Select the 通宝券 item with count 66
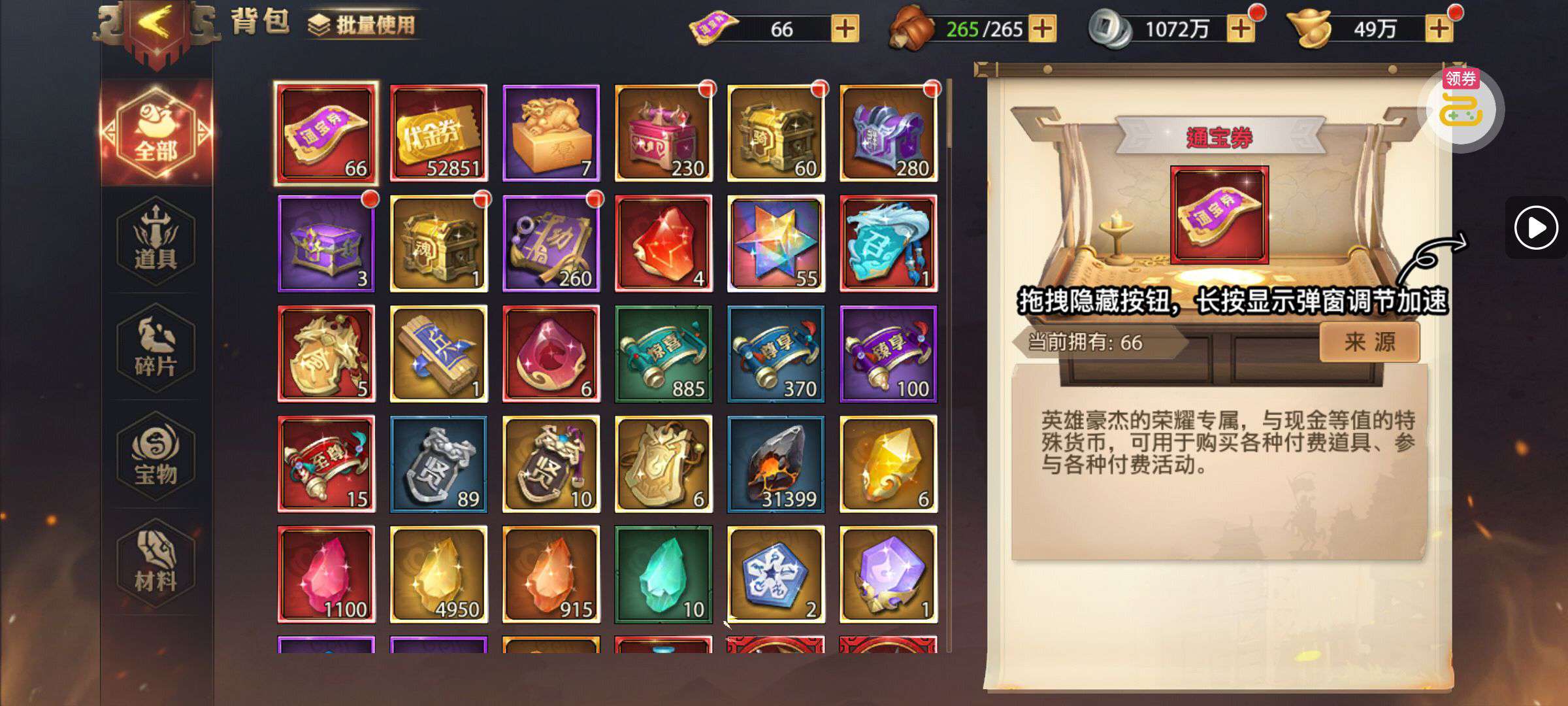Image resolution: width=1568 pixels, height=706 pixels. [x=326, y=133]
